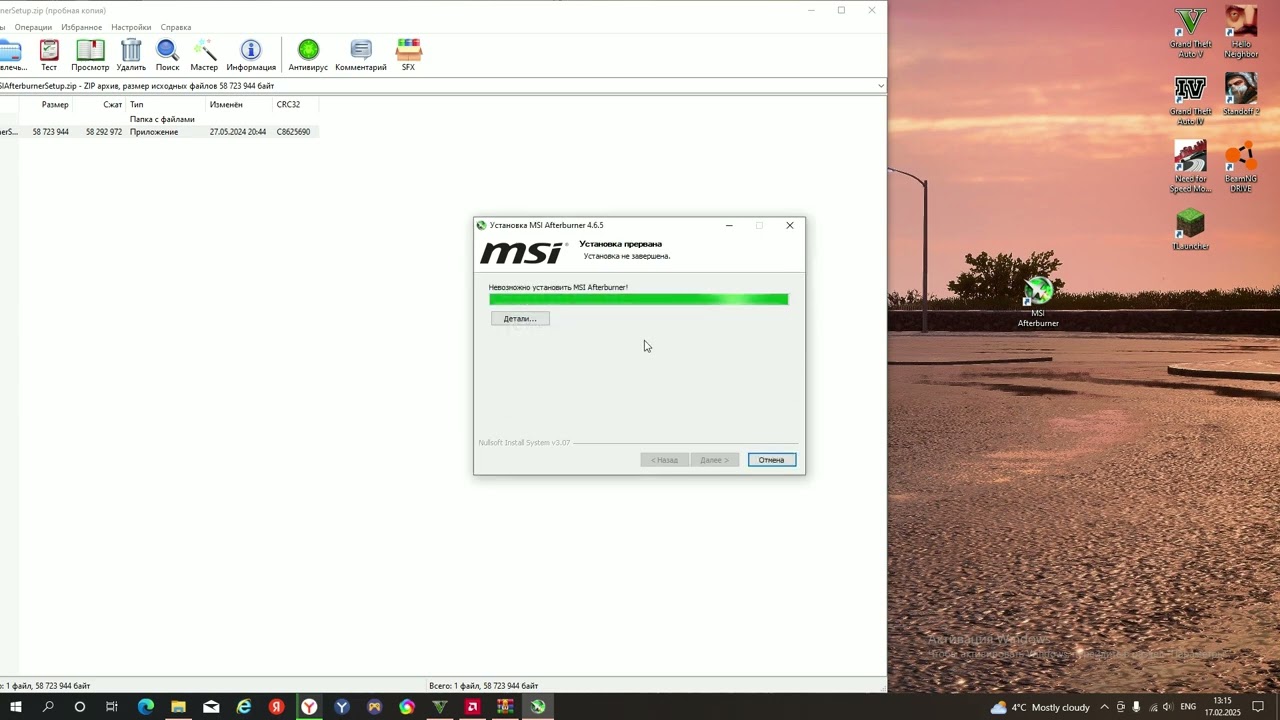Open Task View on the taskbar
The image size is (1280, 720).
click(112, 707)
